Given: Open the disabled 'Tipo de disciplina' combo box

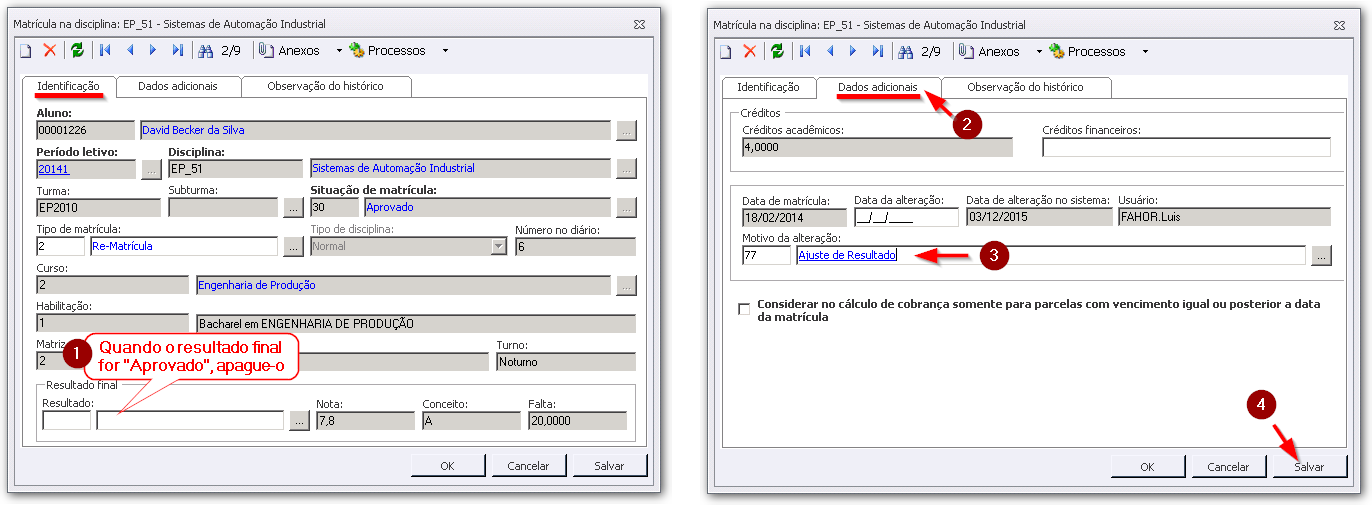Looking at the screenshot, I should click(x=497, y=246).
